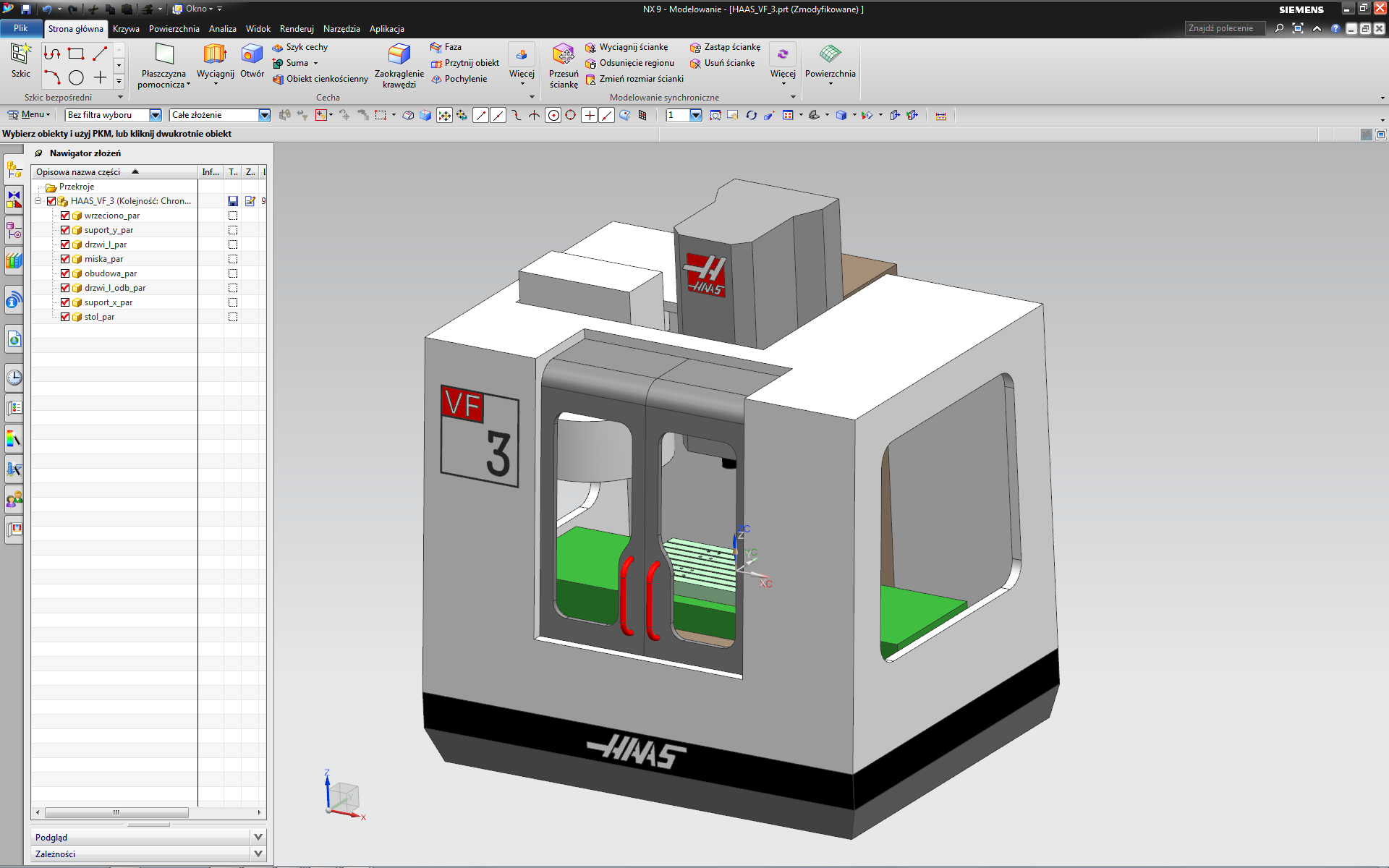The width and height of the screenshot is (1389, 868).
Task: Pick the sketch point plus tool
Action: pos(100,77)
